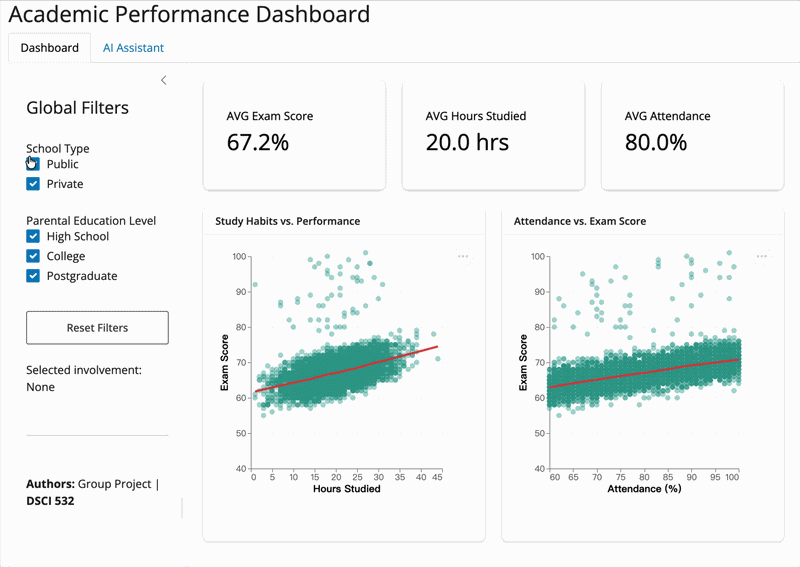Click red regression line in Attendance chart
Screen dimensions: 800x567
pos(650,370)
